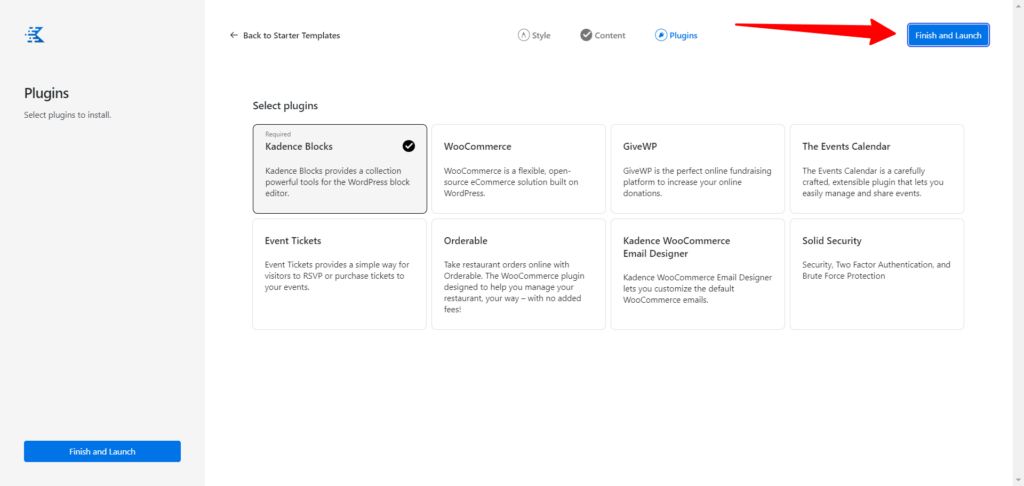Click the back arrow beside Starter Templates
The height and width of the screenshot is (486, 1024).
pos(234,35)
